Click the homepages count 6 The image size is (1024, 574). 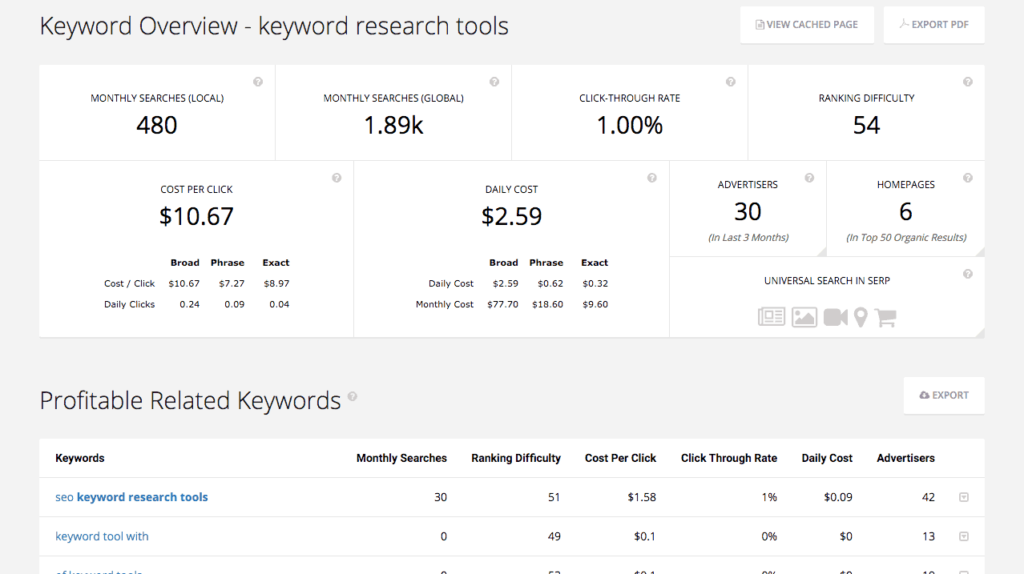[905, 212]
